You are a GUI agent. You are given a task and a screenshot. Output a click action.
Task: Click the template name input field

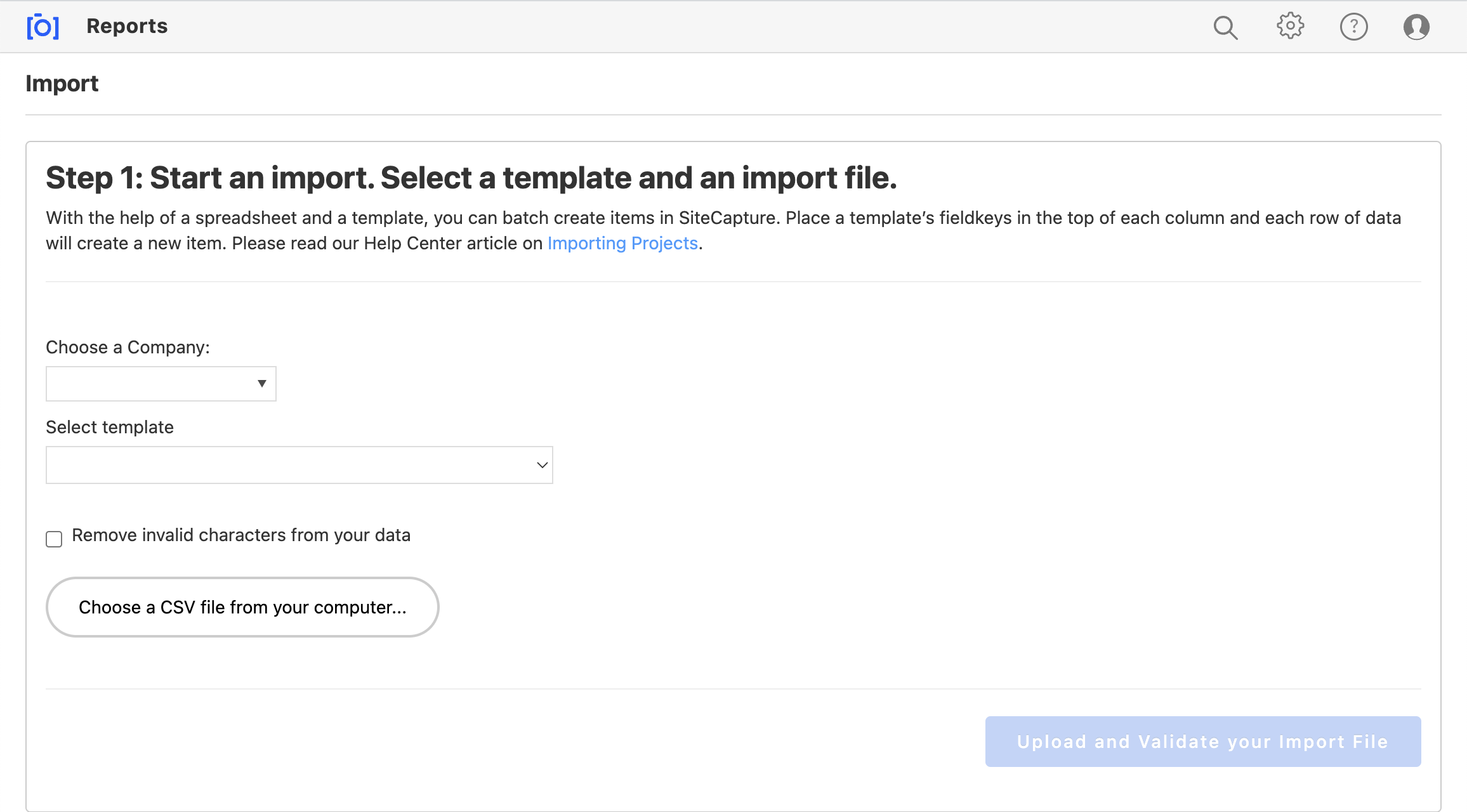(299, 464)
